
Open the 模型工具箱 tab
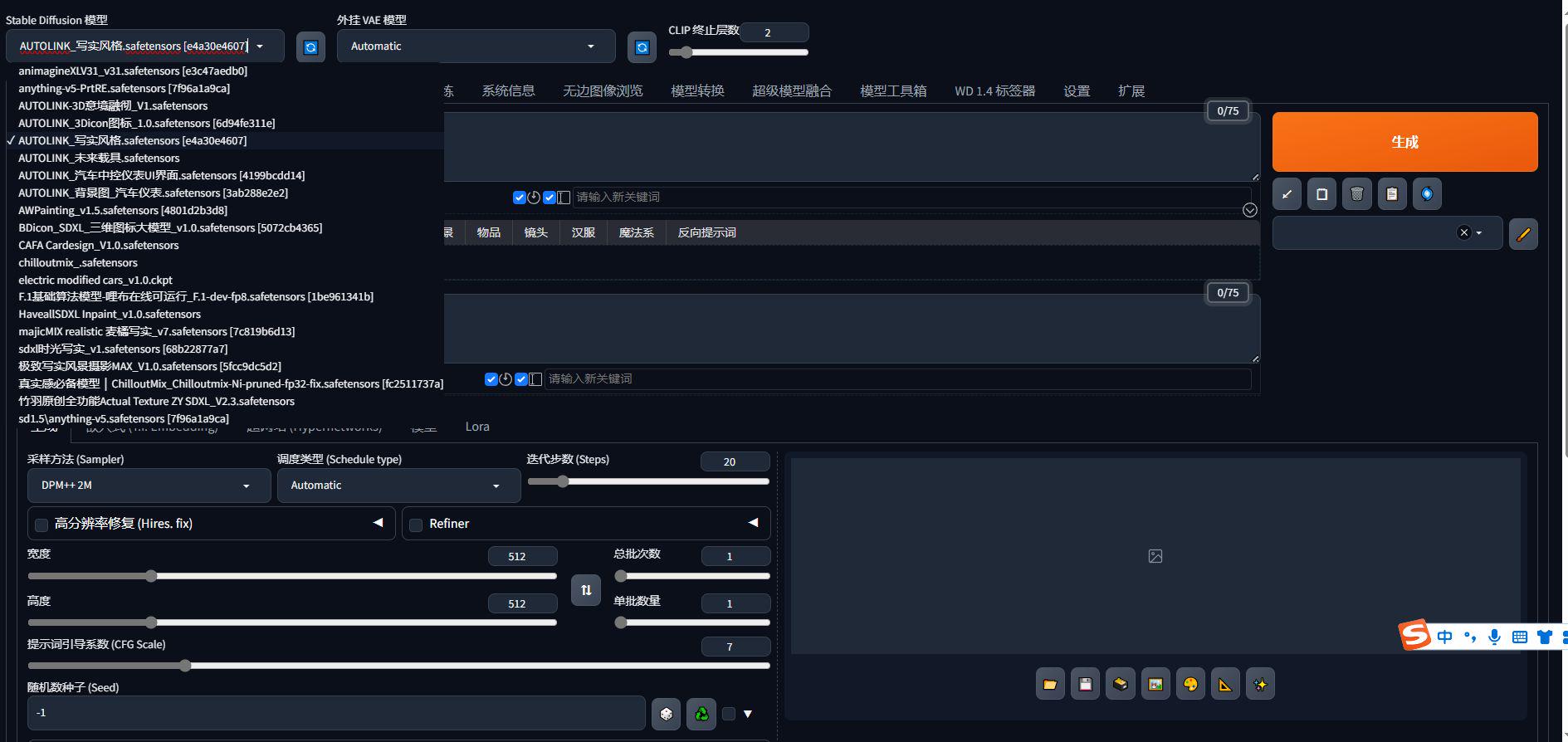[893, 90]
